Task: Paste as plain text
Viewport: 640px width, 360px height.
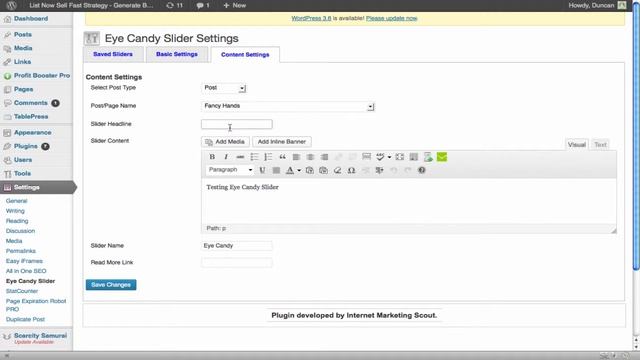Action: [309, 170]
